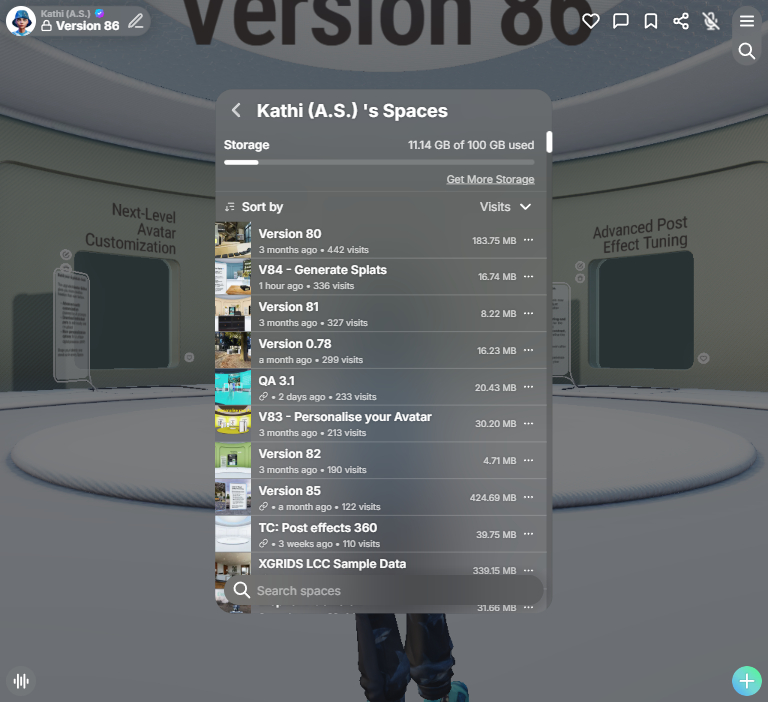Open the Visits sort dropdown

pos(506,207)
